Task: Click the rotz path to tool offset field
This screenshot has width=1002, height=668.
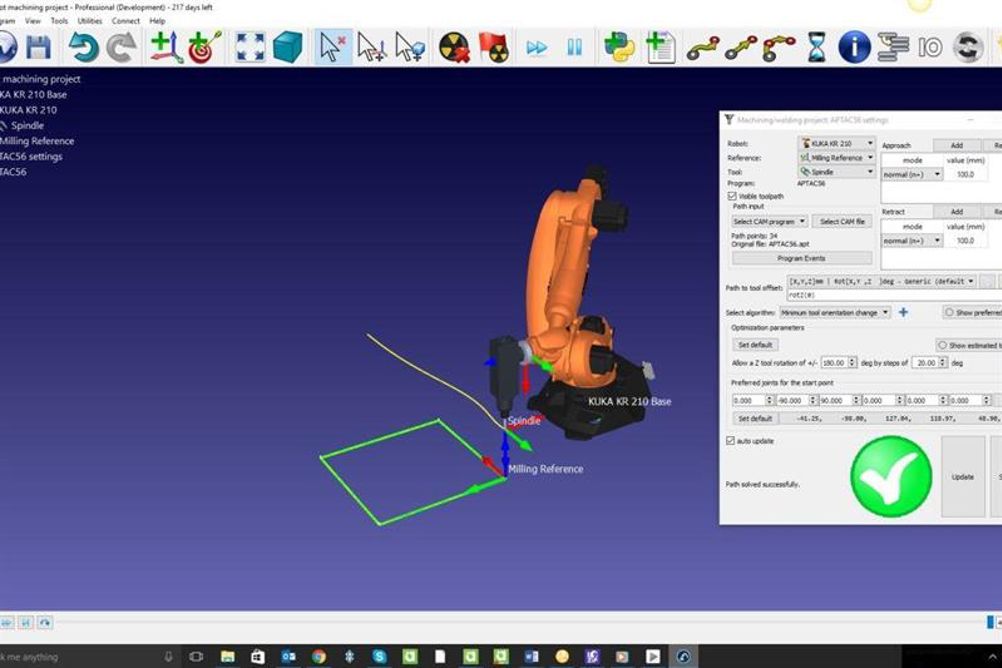Action: (x=895, y=295)
